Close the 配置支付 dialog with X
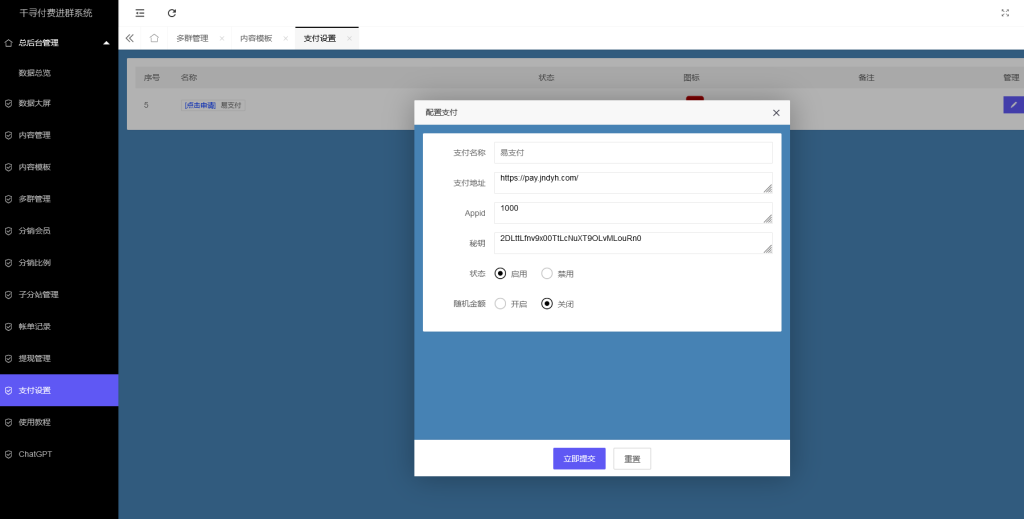Viewport: 1024px width, 519px height. pyautogui.click(x=776, y=113)
